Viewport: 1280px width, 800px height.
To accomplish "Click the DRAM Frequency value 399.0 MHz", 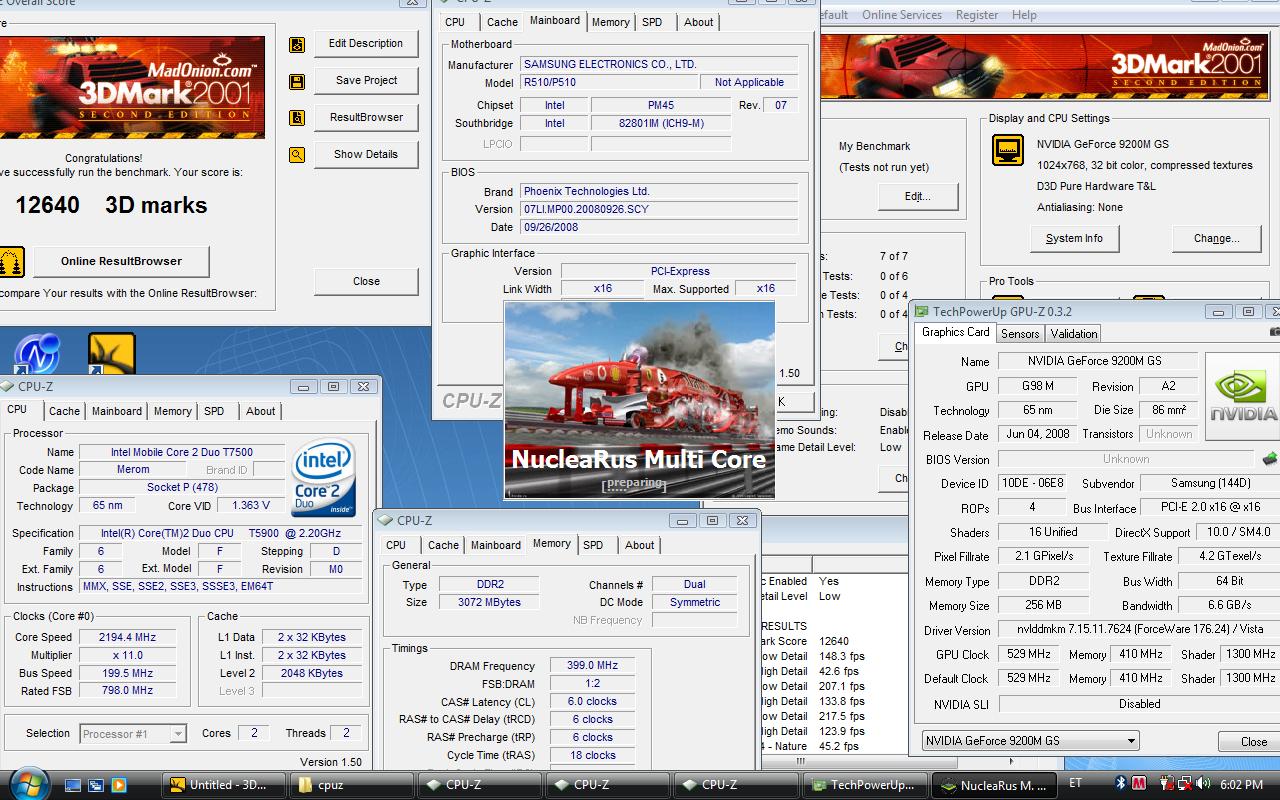I will (x=592, y=665).
